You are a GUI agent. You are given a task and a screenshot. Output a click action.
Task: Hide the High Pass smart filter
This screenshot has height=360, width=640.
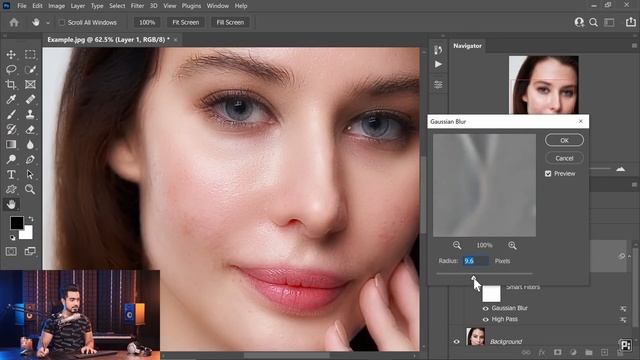(x=485, y=320)
